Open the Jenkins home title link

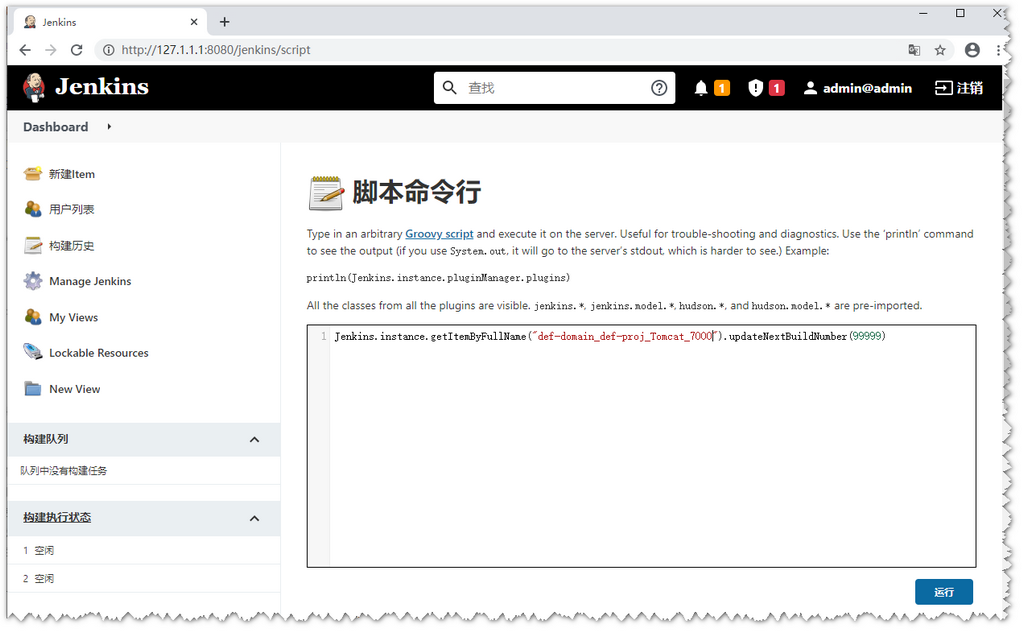(102, 87)
